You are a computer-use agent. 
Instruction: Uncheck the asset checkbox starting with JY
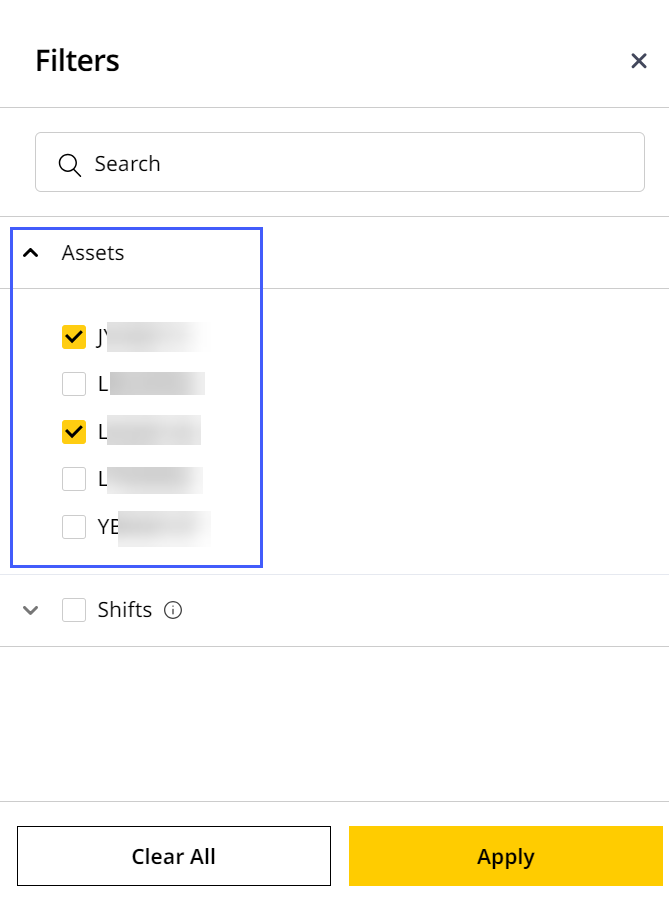pos(74,337)
